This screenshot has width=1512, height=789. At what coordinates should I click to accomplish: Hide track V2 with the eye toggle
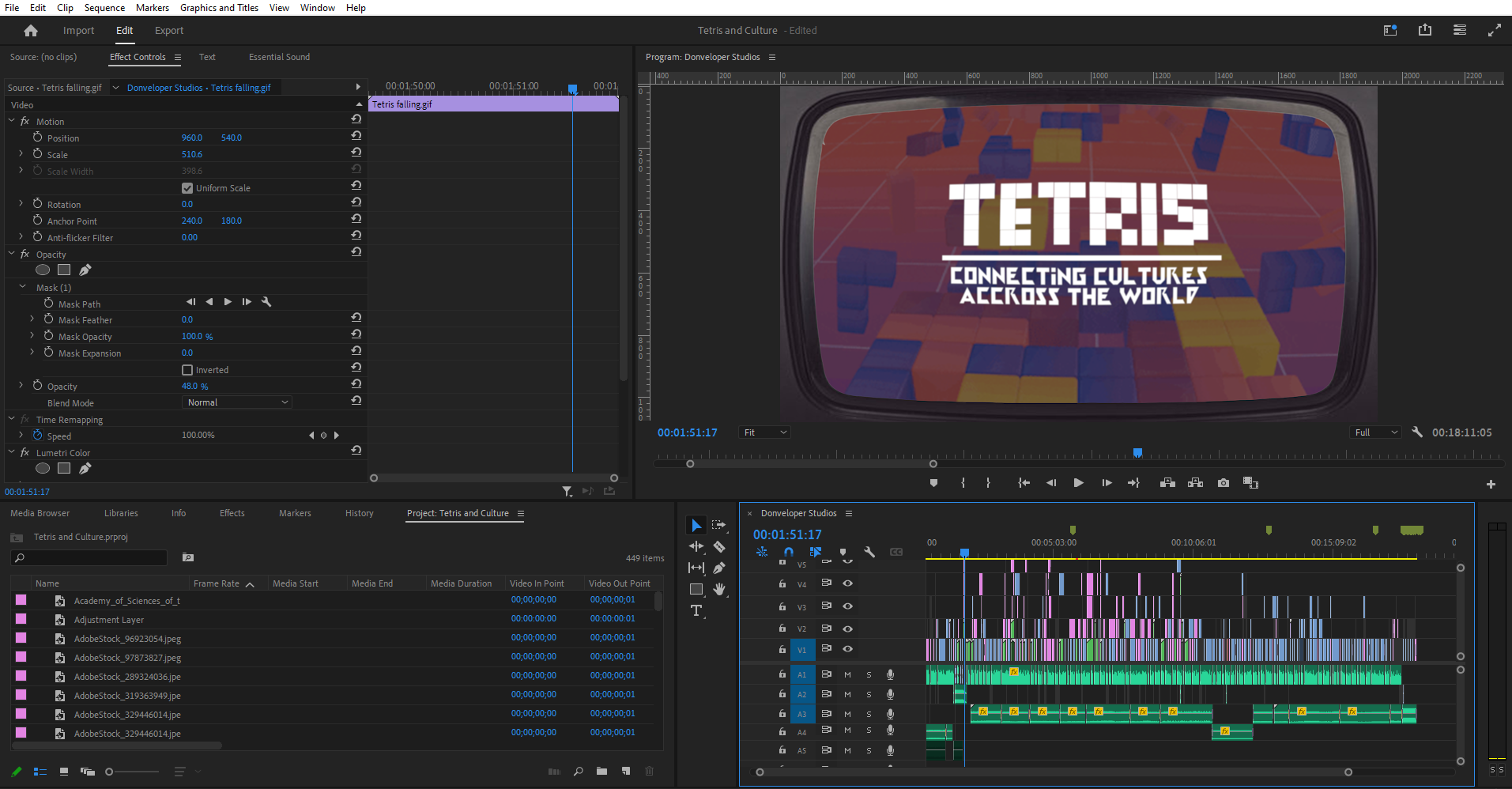coord(847,629)
